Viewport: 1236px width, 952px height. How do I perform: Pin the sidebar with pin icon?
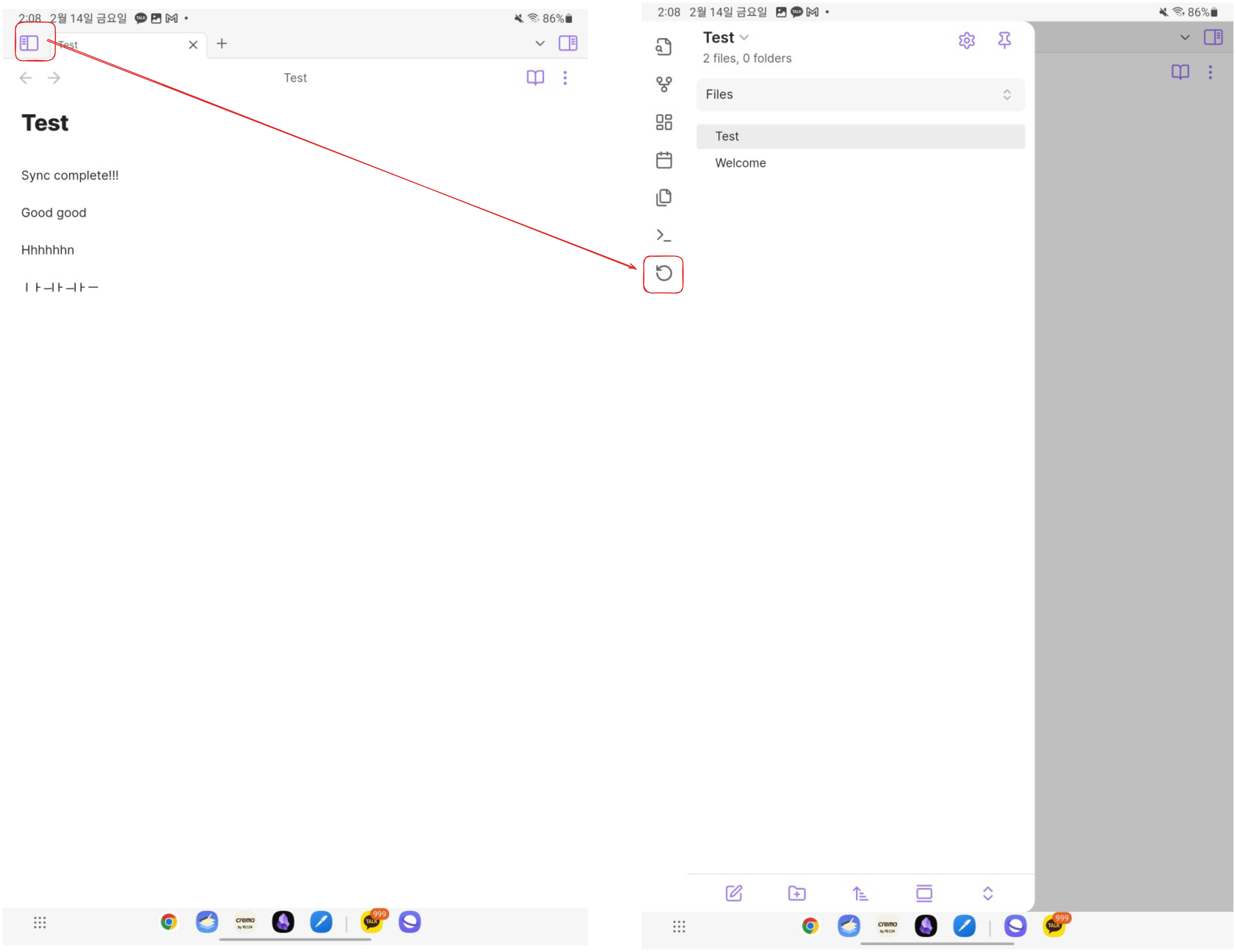pos(1005,40)
